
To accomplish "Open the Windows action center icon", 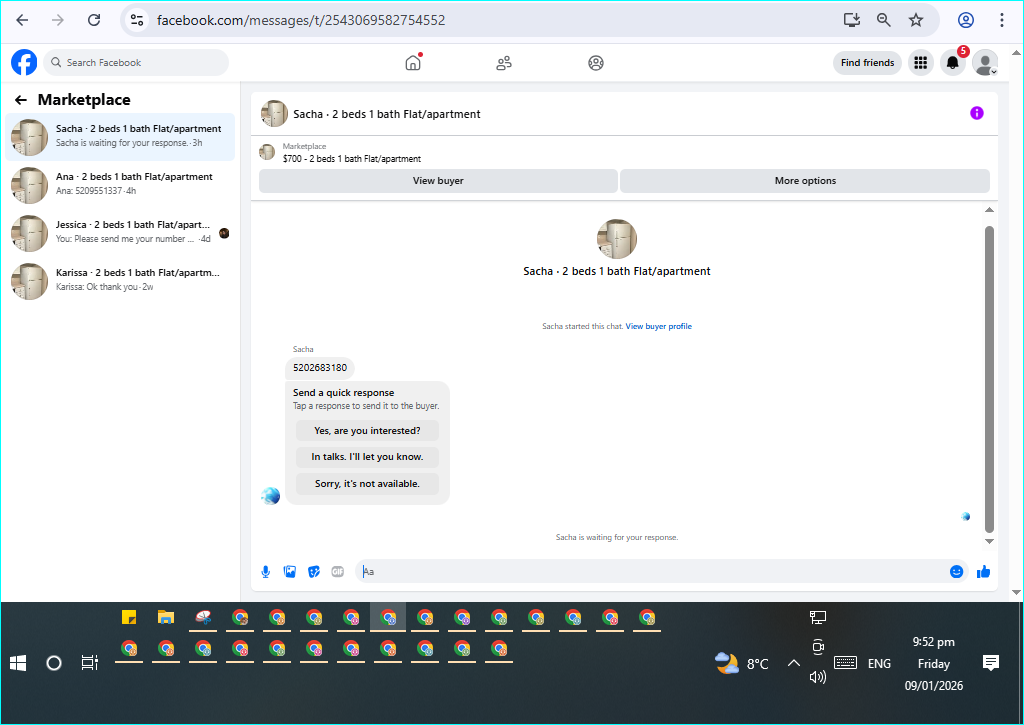I will coord(991,664).
